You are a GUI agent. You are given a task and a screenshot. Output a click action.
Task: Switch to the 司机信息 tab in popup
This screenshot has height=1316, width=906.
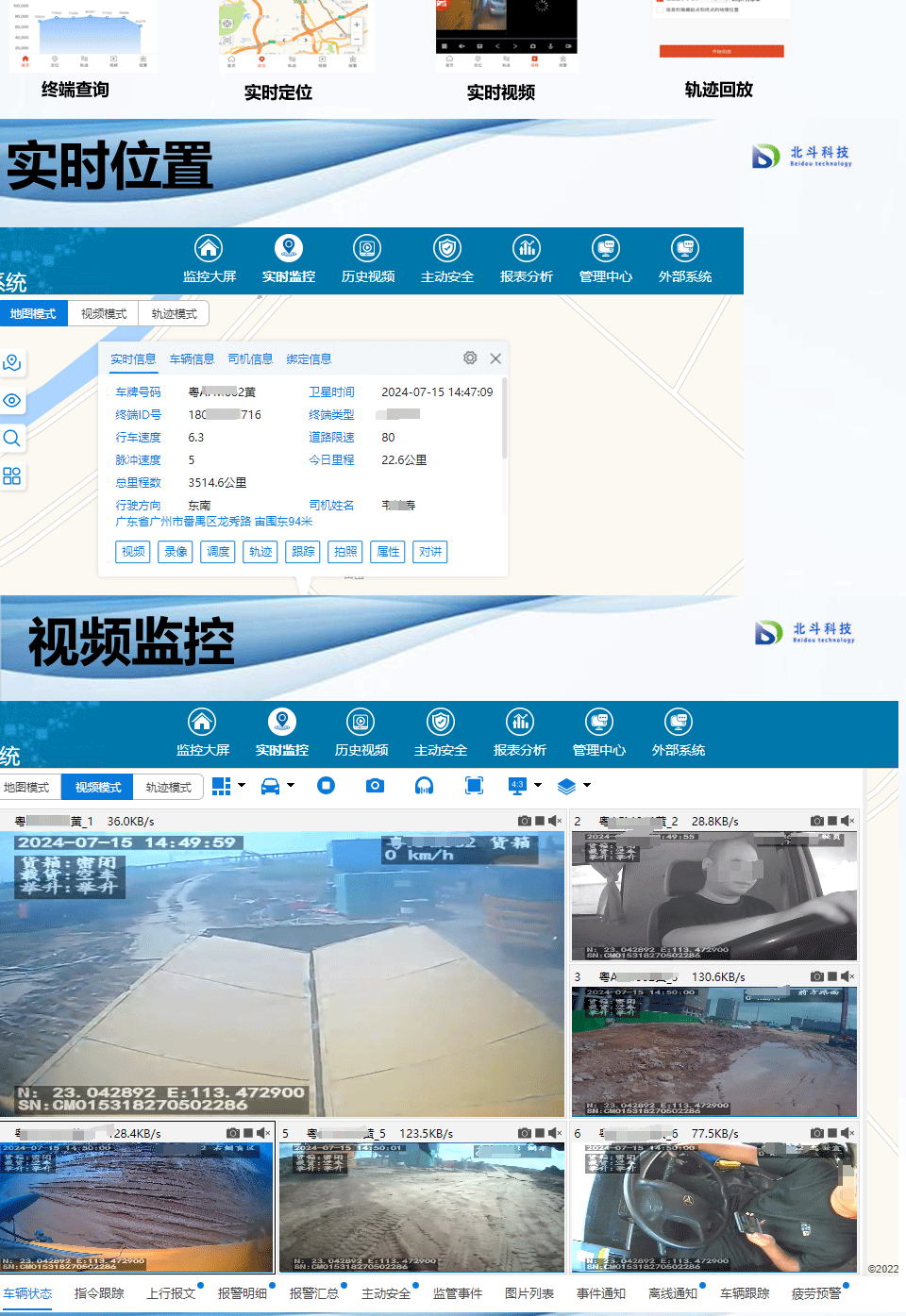pyautogui.click(x=250, y=359)
